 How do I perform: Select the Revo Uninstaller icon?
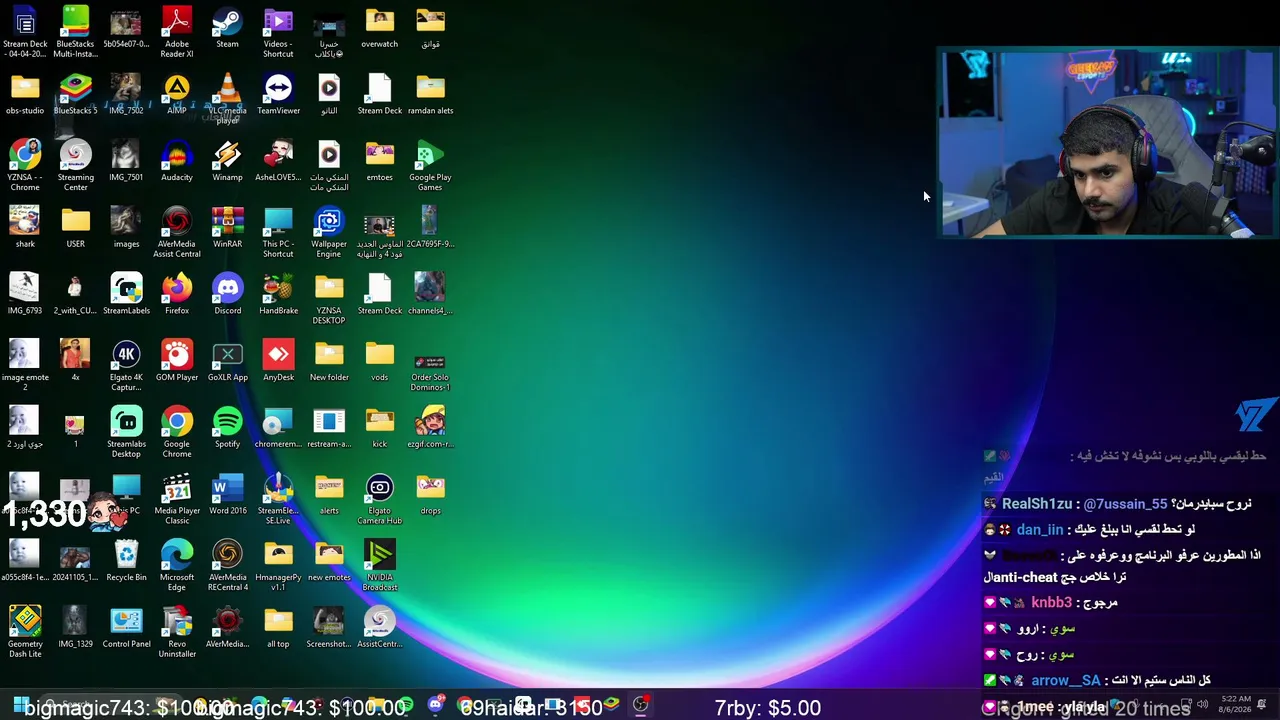177,633
